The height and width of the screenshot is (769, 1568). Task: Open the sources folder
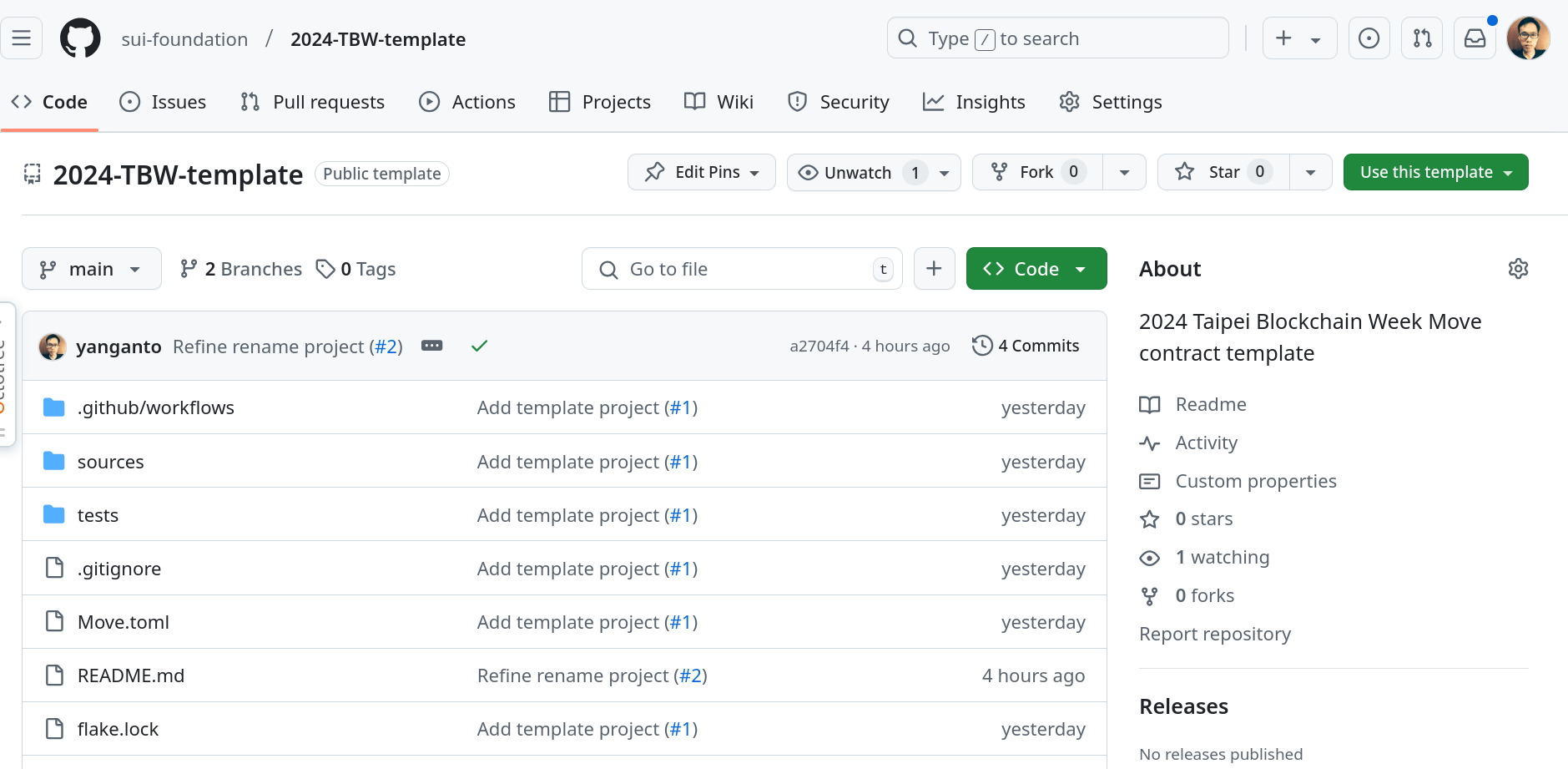111,462
